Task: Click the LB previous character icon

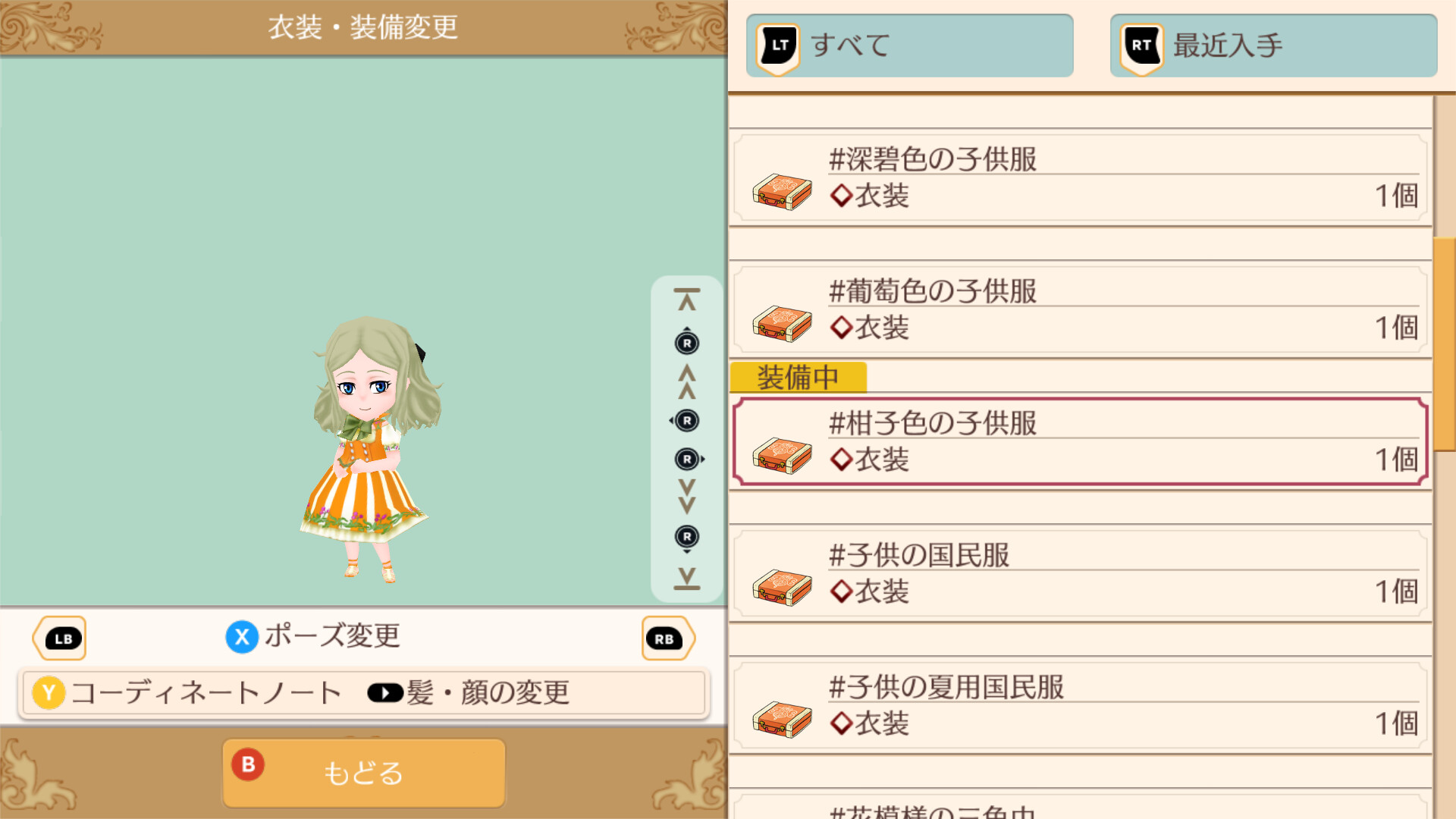Action: [59, 639]
